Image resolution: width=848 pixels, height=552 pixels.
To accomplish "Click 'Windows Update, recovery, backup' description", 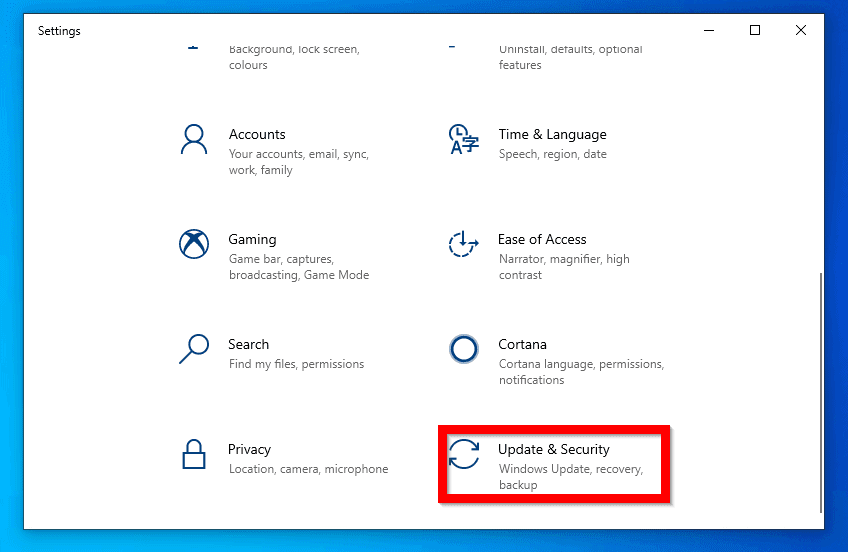I will pos(571,476).
